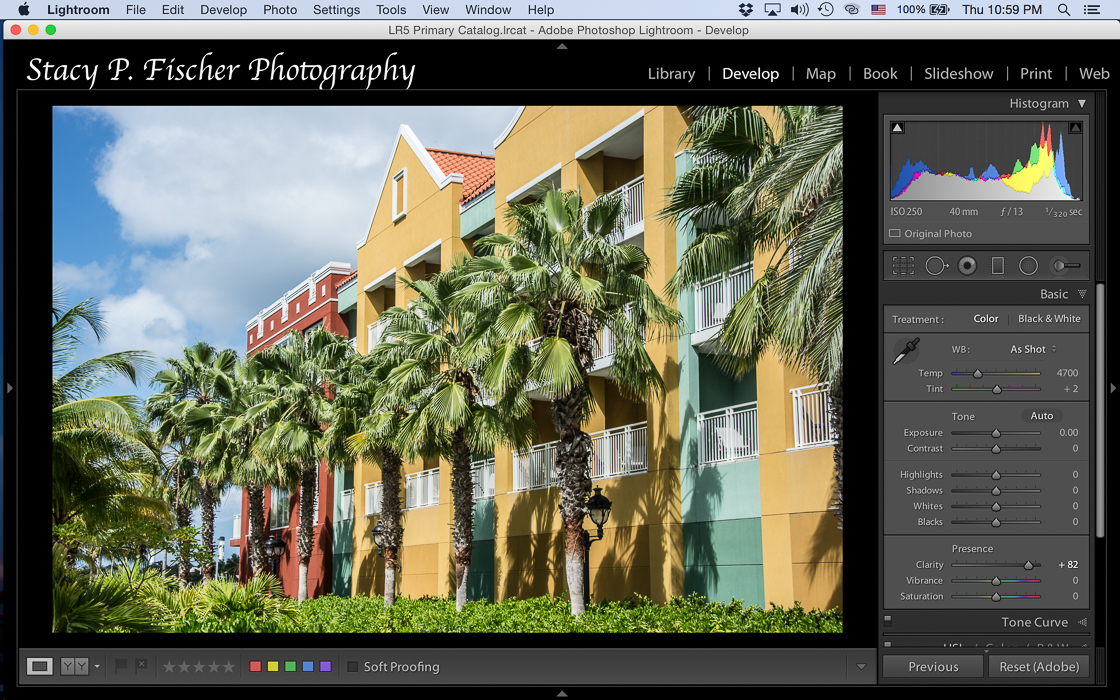
Task: Flag the photo as rejected
Action: tap(141, 666)
